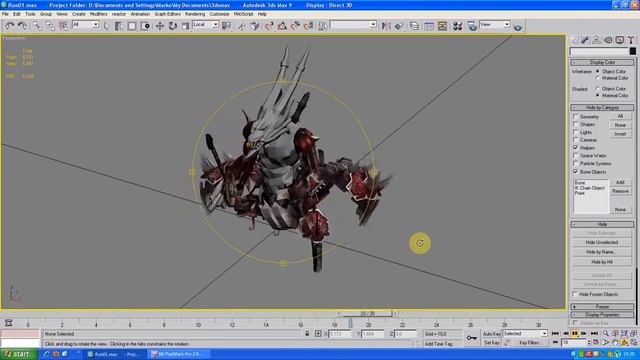Open the Layer Manager icon
The width and height of the screenshot is (640, 360).
[x=414, y=26]
